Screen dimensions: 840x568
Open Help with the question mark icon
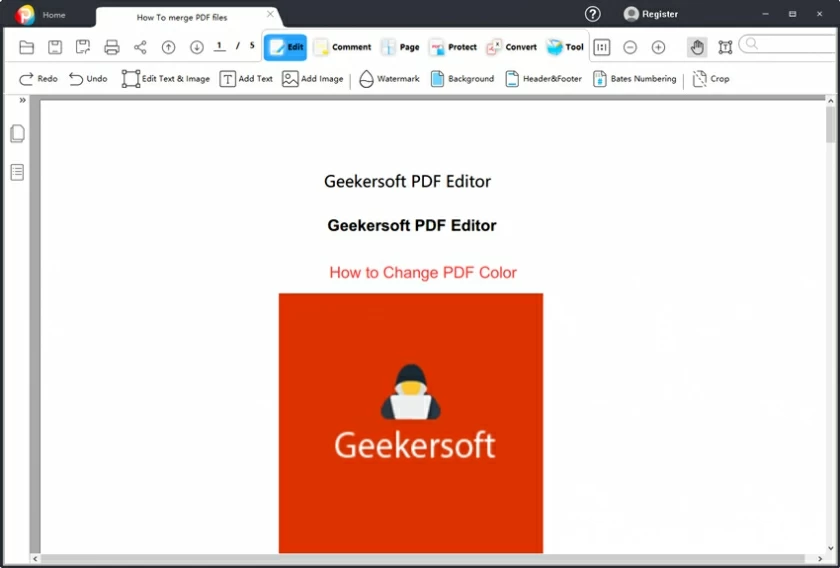point(592,14)
